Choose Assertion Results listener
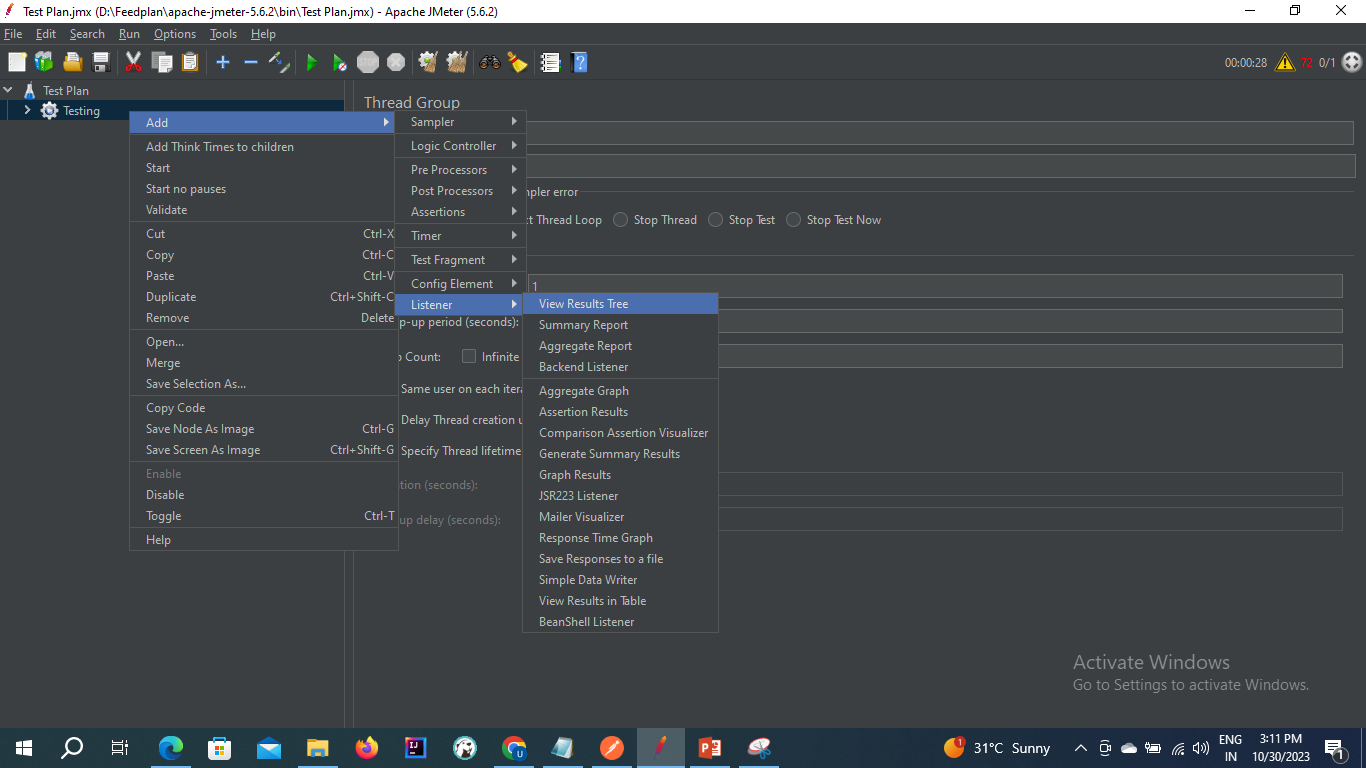 [x=620, y=412]
